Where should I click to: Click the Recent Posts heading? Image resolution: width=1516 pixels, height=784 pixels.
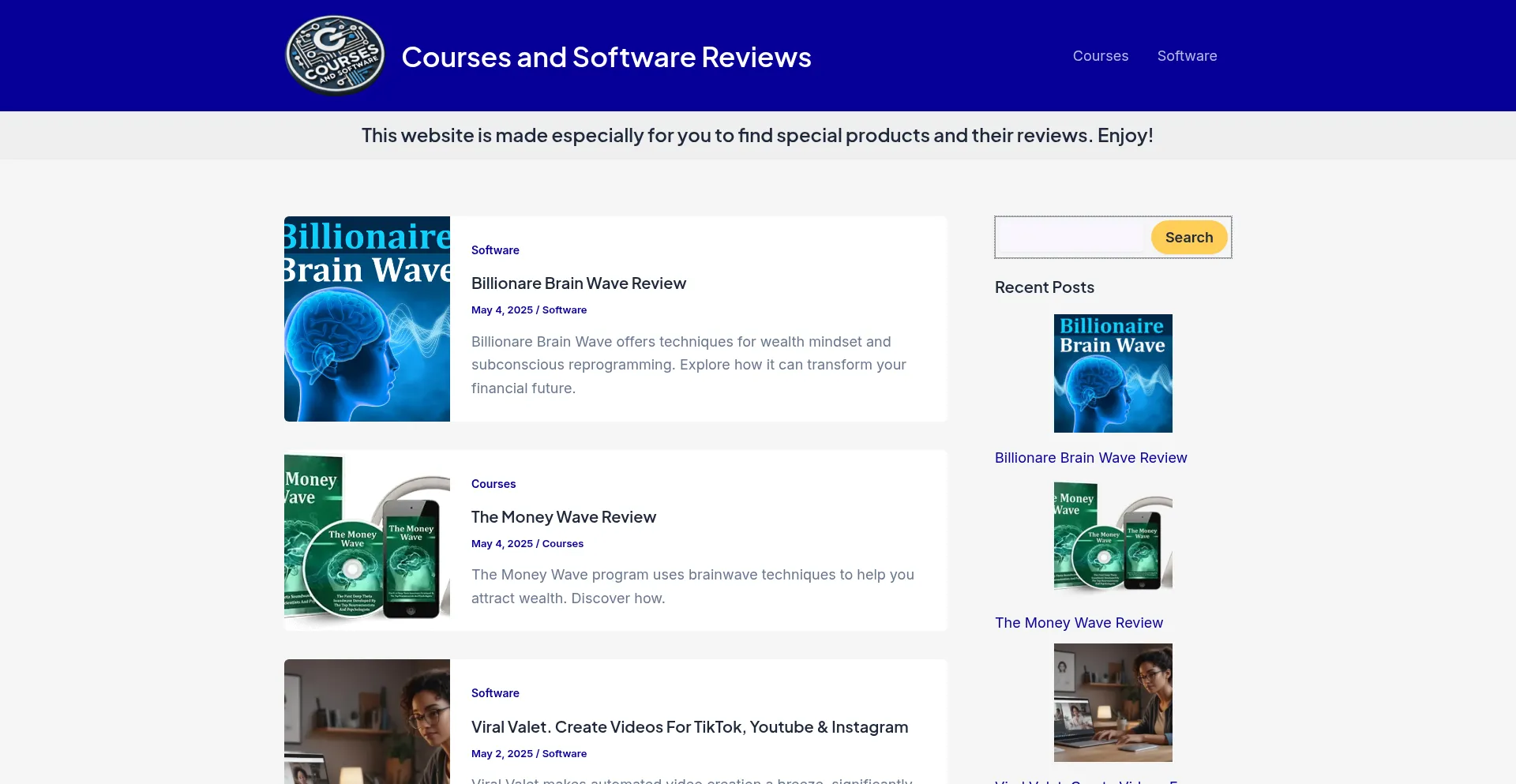click(1045, 287)
